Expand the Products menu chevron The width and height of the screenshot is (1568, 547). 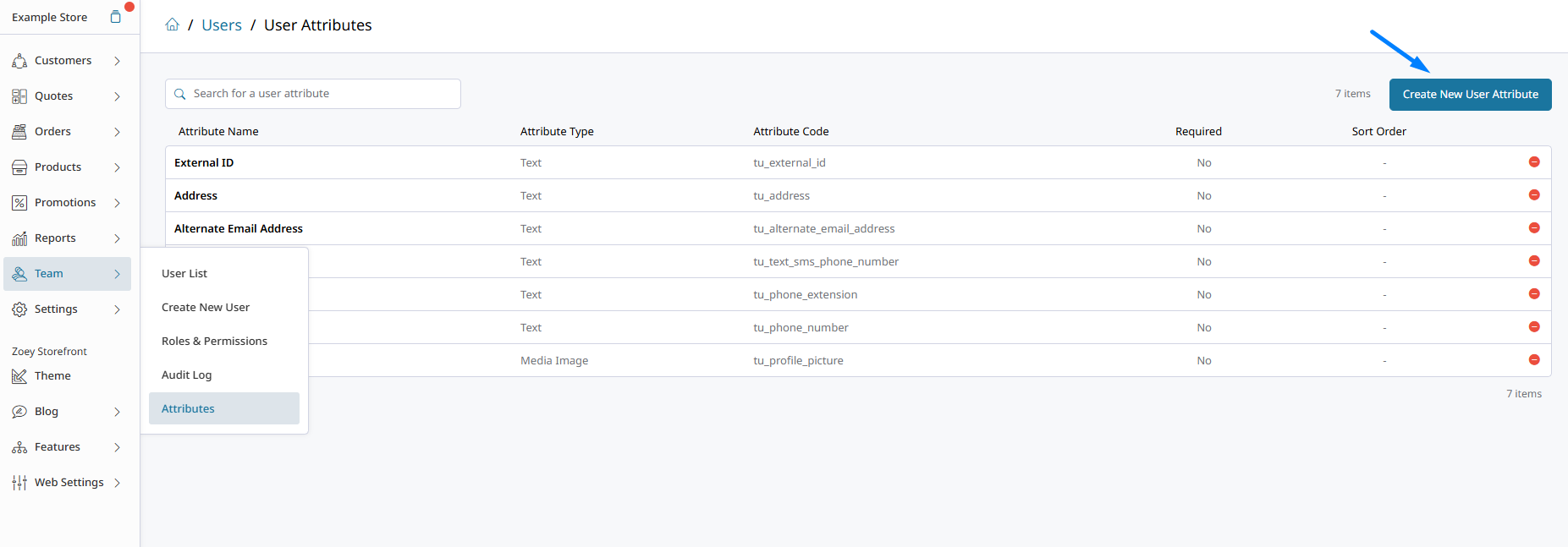pyautogui.click(x=118, y=167)
